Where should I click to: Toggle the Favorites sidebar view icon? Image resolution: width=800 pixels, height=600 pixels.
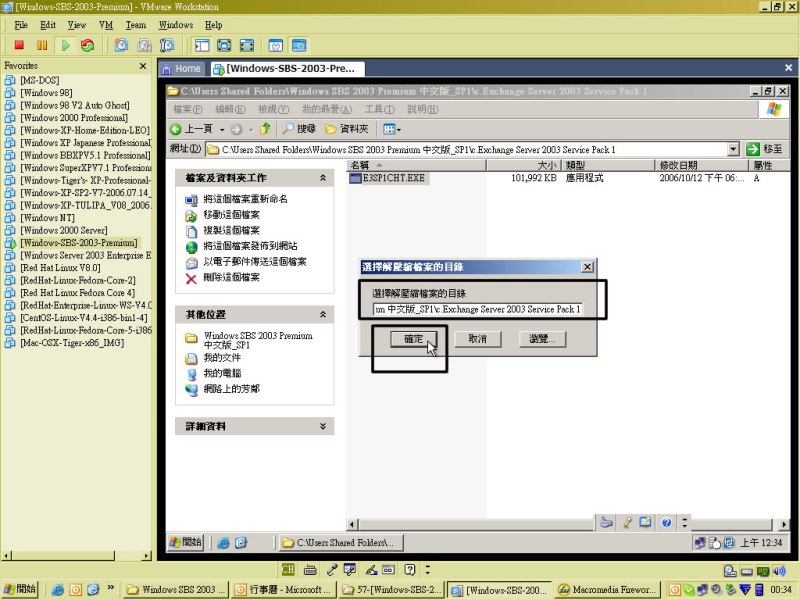tap(202, 45)
